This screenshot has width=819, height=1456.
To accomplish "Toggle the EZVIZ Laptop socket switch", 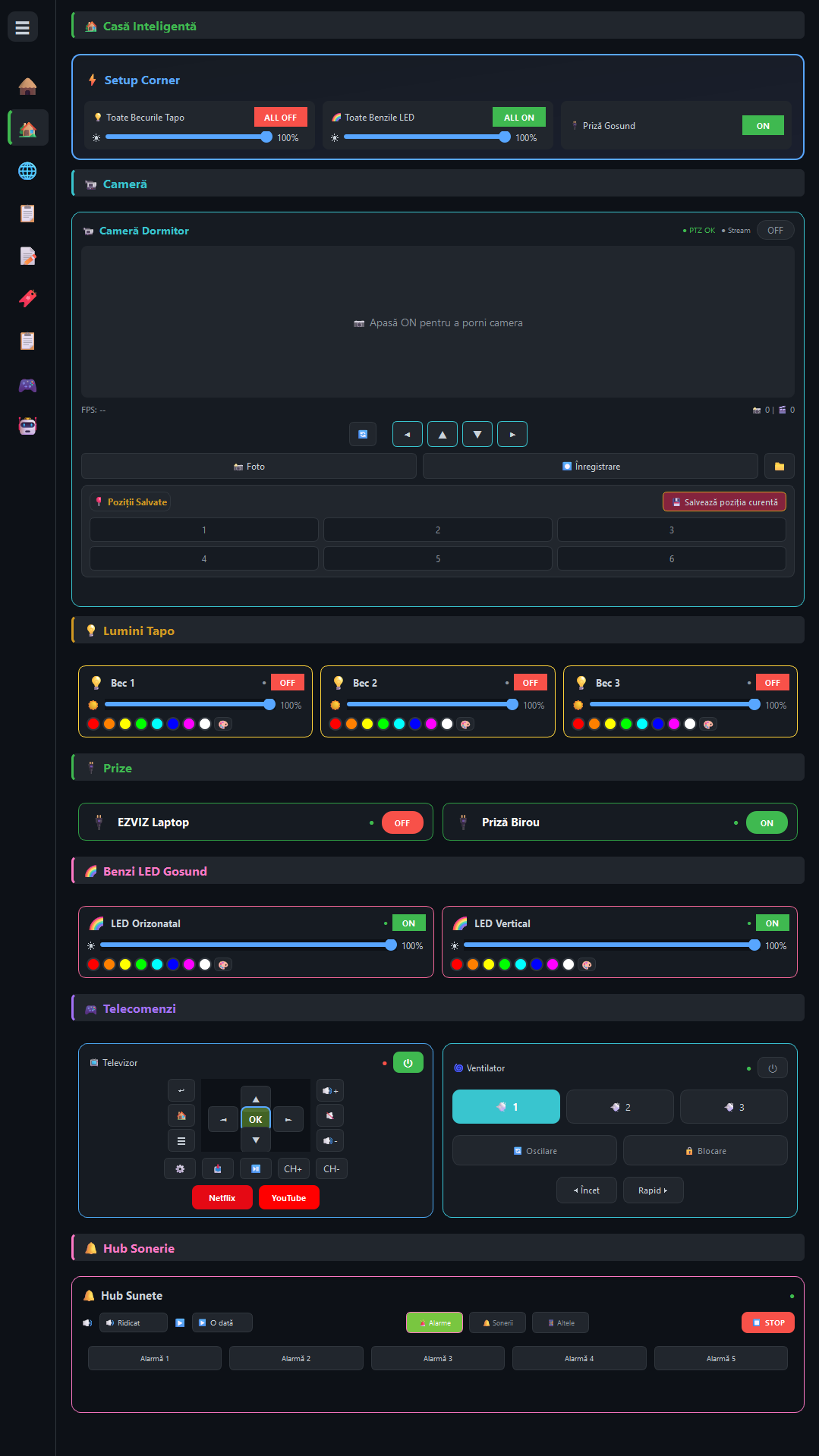I will pos(402,822).
